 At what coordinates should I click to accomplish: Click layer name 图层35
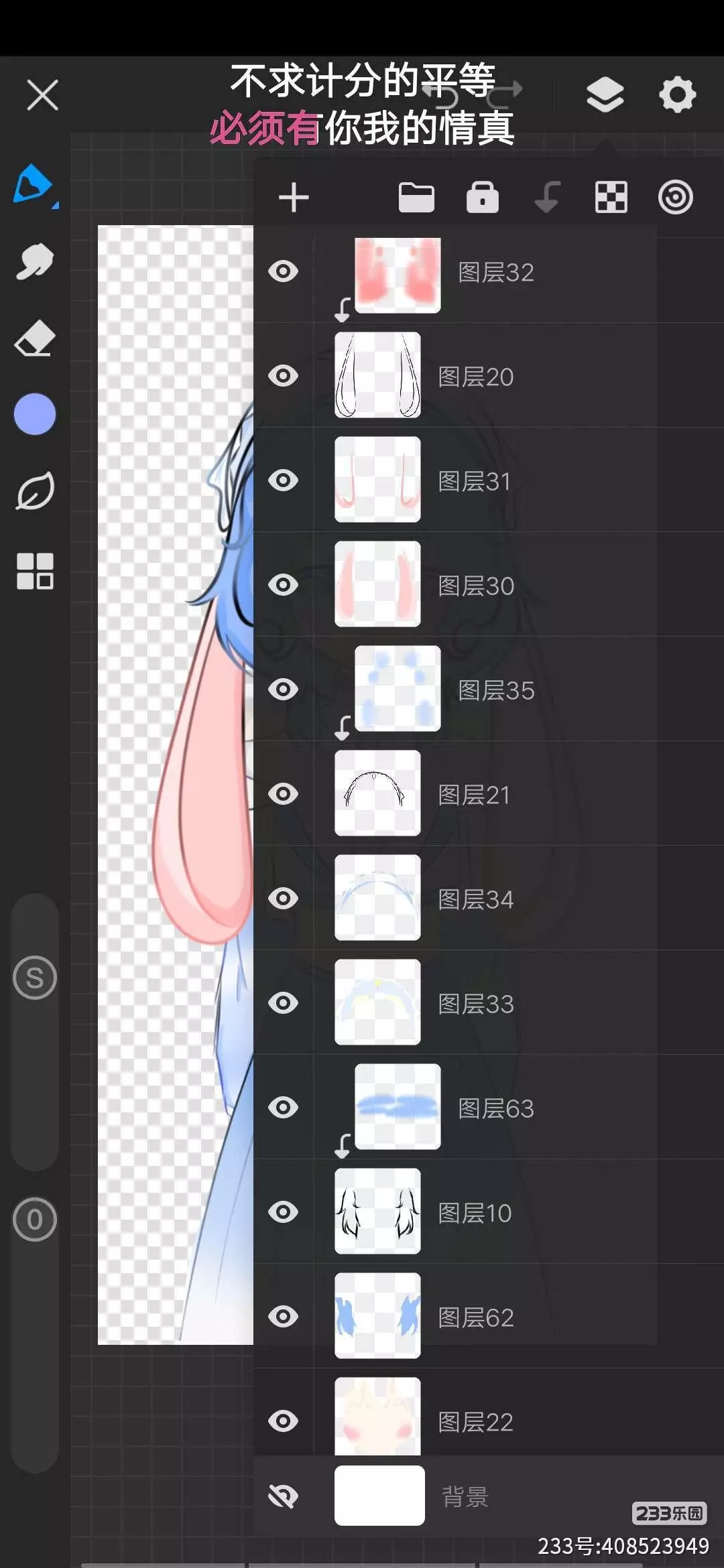(496, 691)
